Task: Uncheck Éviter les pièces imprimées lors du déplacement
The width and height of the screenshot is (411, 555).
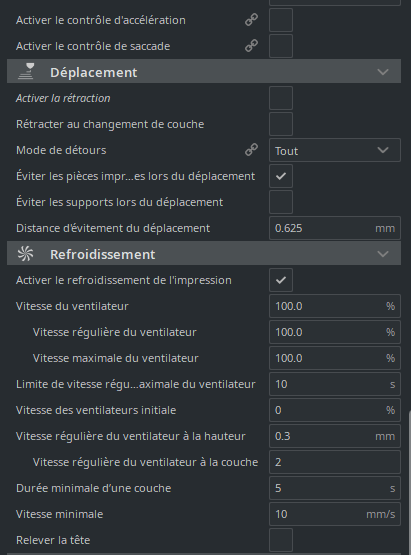Action: (x=281, y=176)
